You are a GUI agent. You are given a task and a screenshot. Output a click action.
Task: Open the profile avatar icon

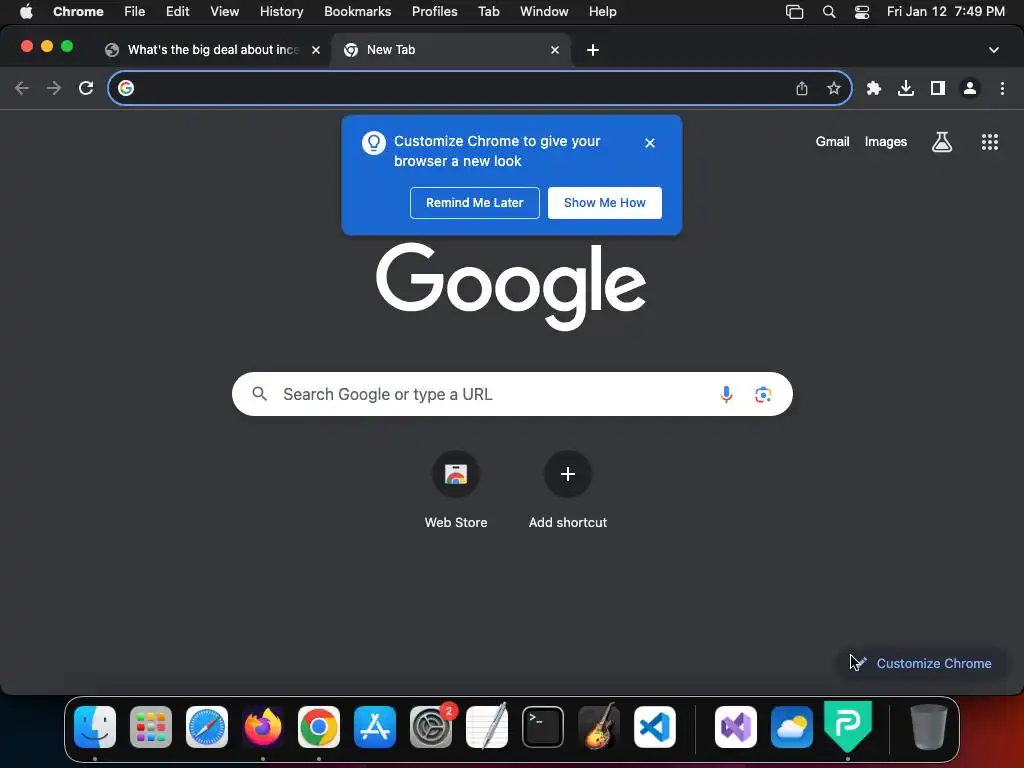970,88
